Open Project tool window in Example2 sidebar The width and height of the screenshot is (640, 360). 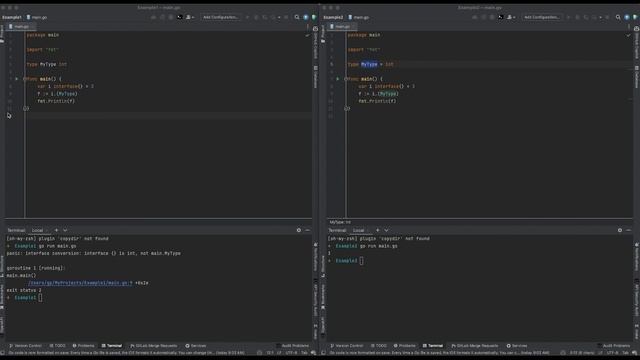323,34
